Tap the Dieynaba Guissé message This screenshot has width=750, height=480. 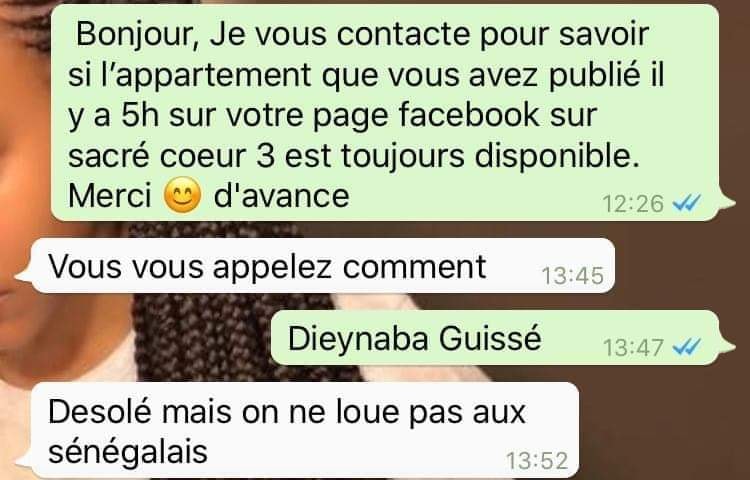coord(495,338)
